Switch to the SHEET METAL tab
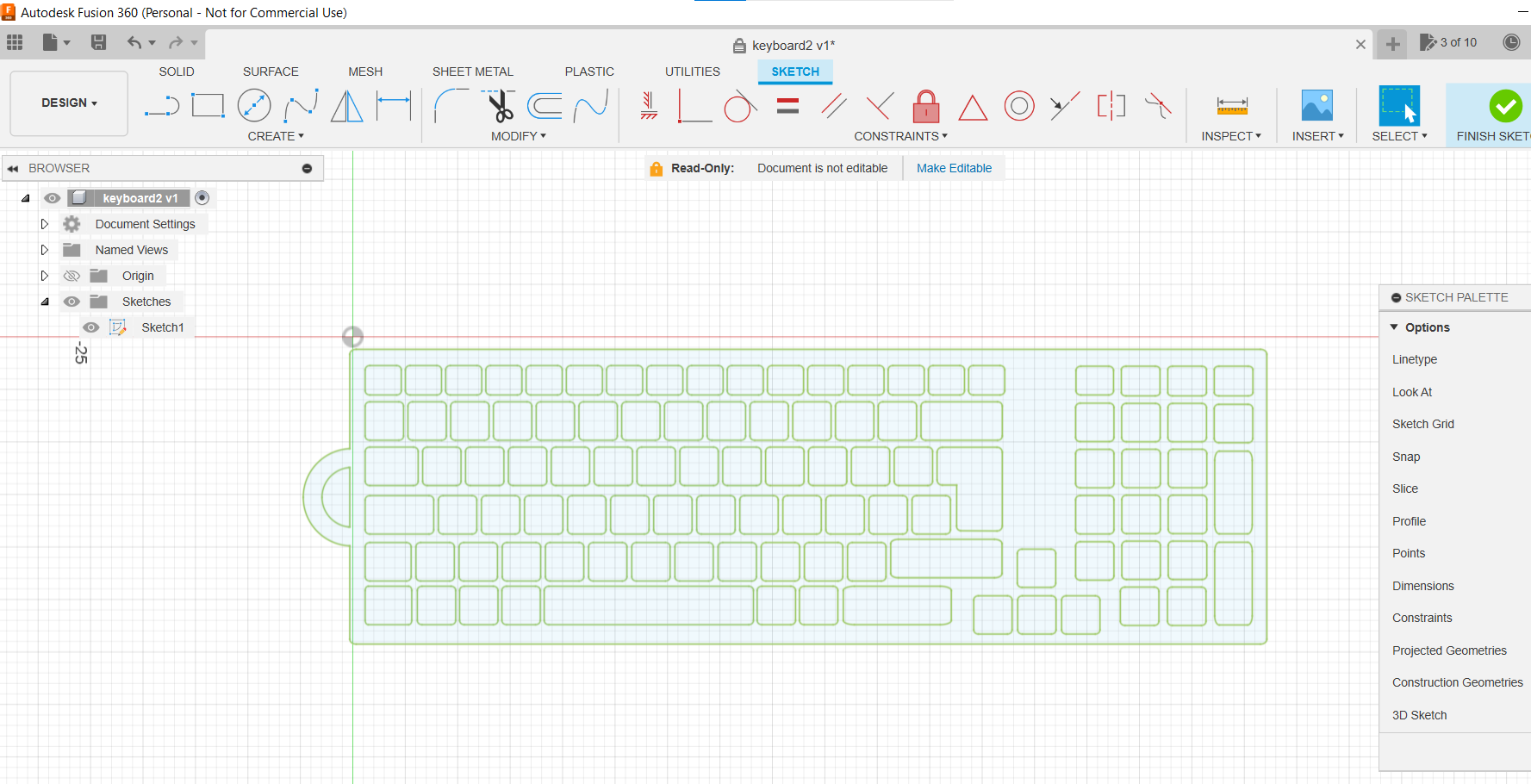Image resolution: width=1531 pixels, height=784 pixels. 473,72
